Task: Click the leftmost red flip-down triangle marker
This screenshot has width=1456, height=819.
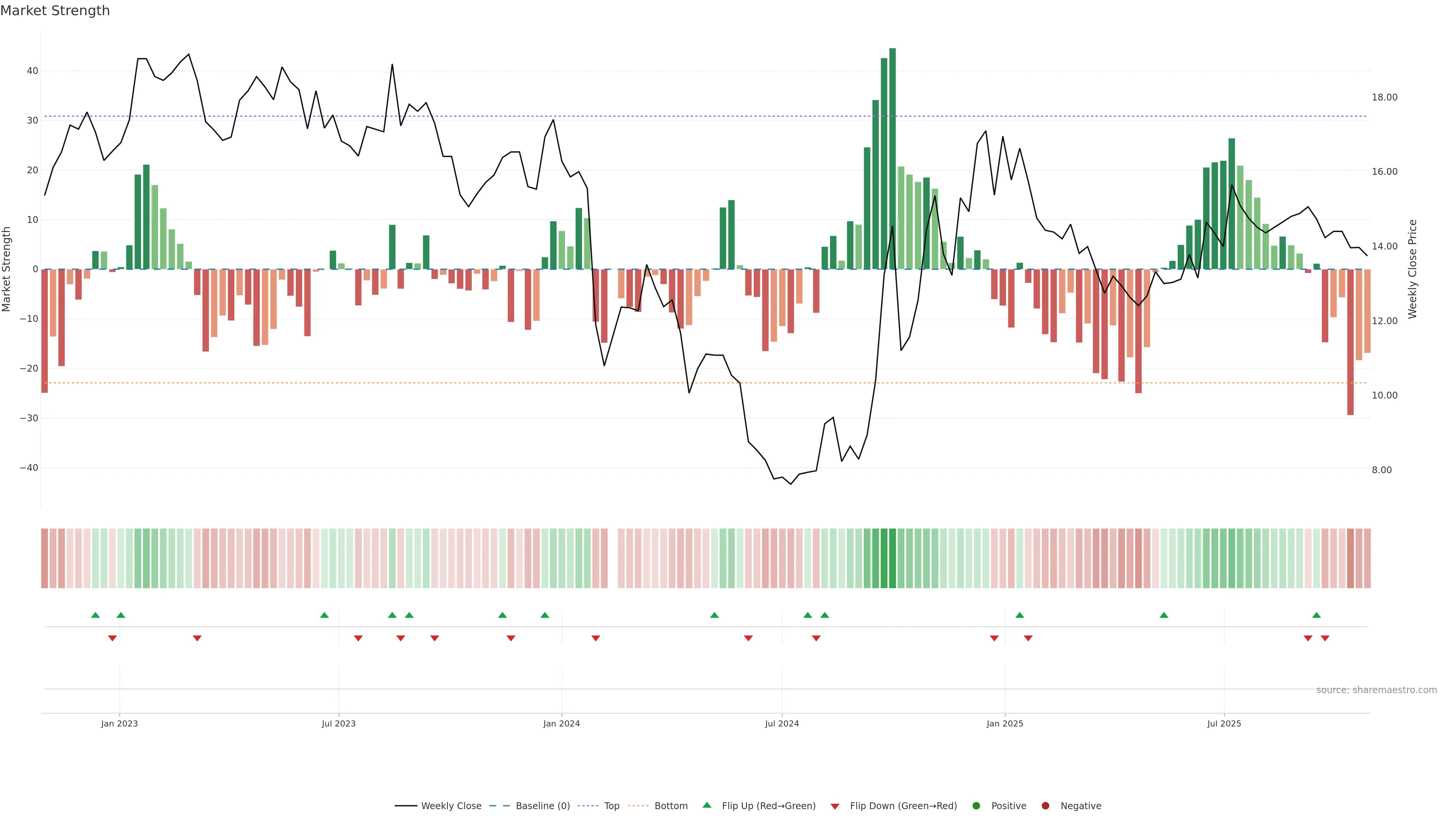Action: coord(113,638)
